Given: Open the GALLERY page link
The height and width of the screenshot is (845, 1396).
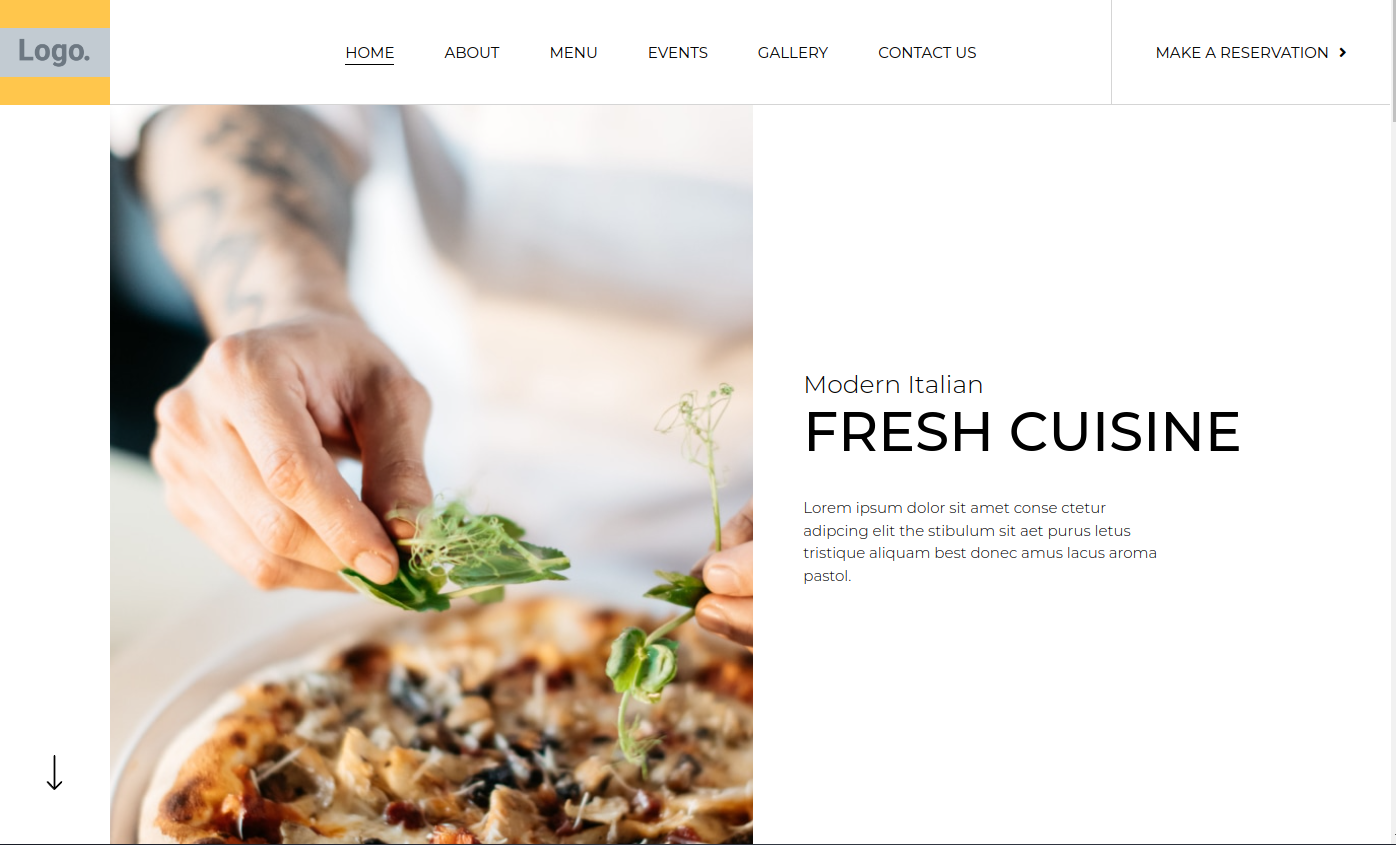Looking at the screenshot, I should tap(793, 53).
